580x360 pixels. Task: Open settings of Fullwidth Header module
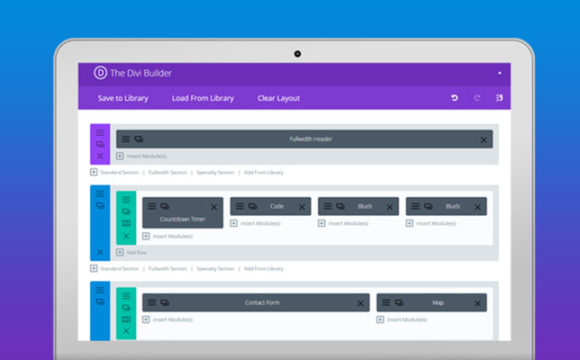pyautogui.click(x=126, y=139)
